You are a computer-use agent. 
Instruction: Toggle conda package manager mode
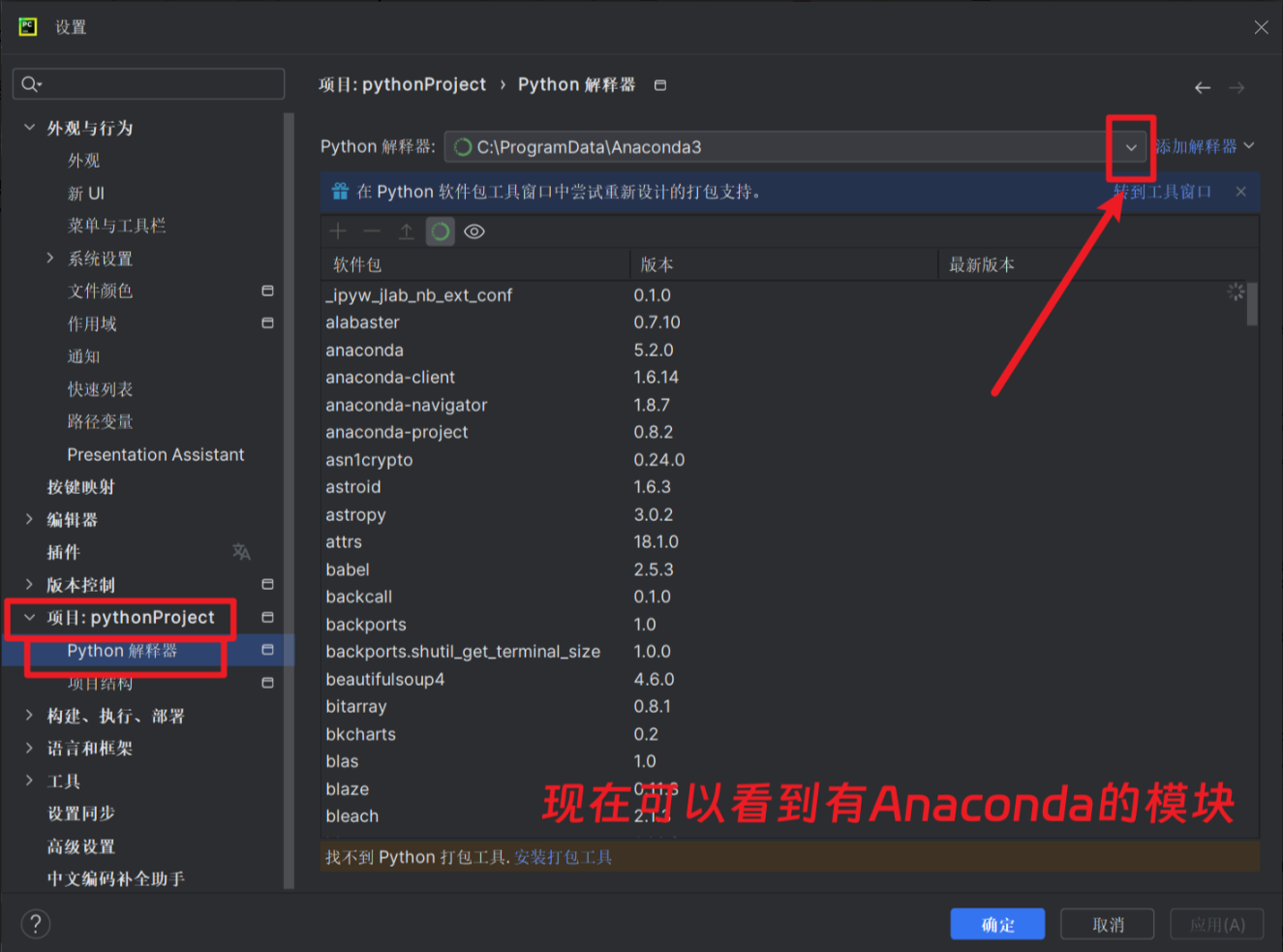pyautogui.click(x=440, y=230)
